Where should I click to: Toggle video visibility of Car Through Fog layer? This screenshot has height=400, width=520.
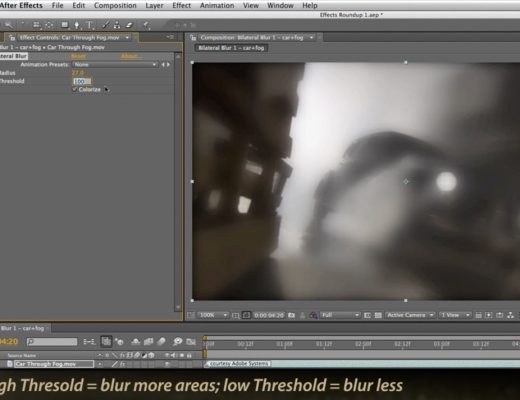click(x=168, y=364)
